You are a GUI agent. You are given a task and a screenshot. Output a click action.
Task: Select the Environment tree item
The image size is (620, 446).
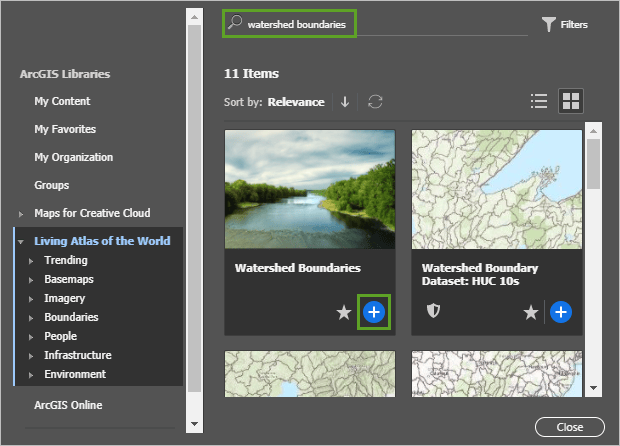75,374
